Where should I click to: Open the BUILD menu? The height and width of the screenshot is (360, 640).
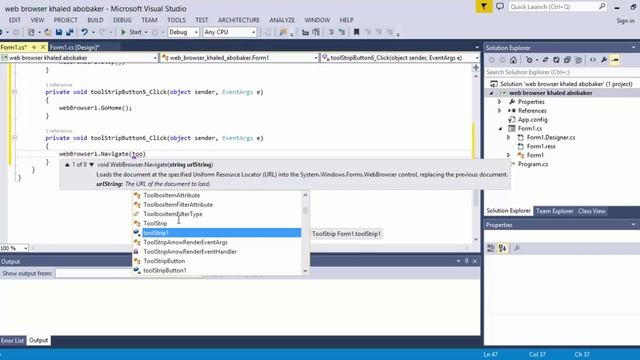[95, 20]
